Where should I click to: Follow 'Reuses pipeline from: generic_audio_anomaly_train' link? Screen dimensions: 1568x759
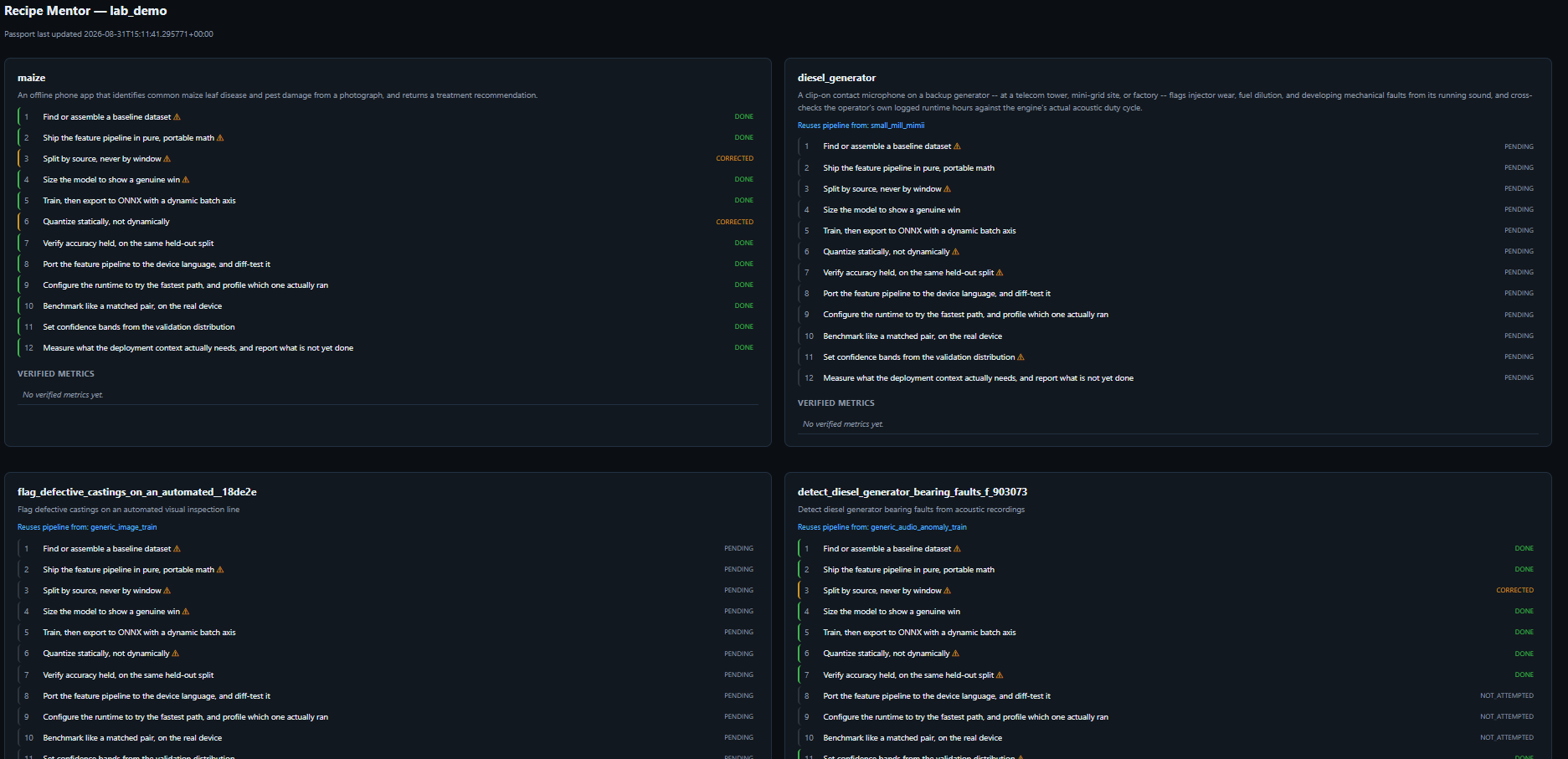click(x=882, y=527)
